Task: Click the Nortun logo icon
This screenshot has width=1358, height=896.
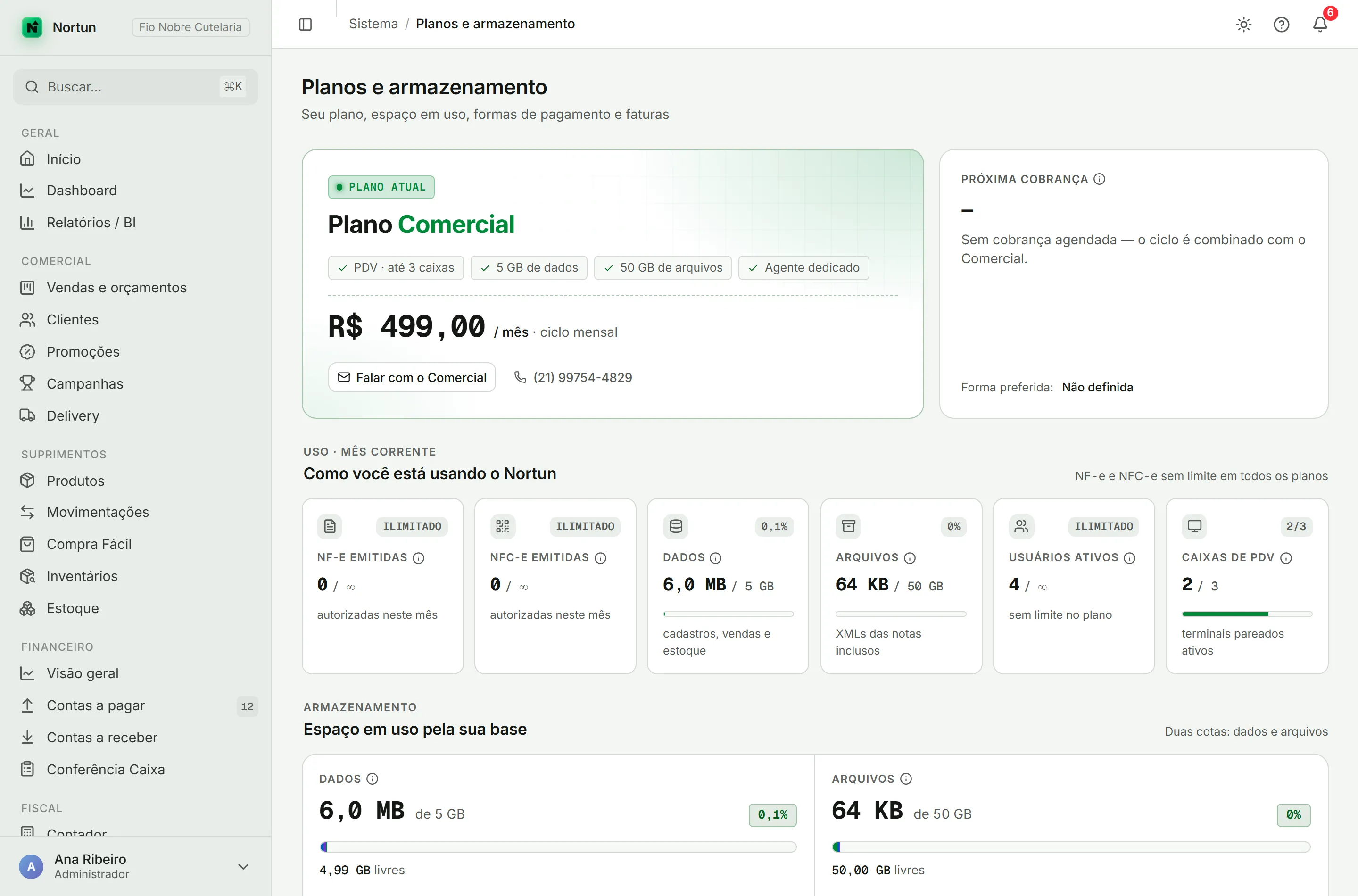Action: click(32, 27)
